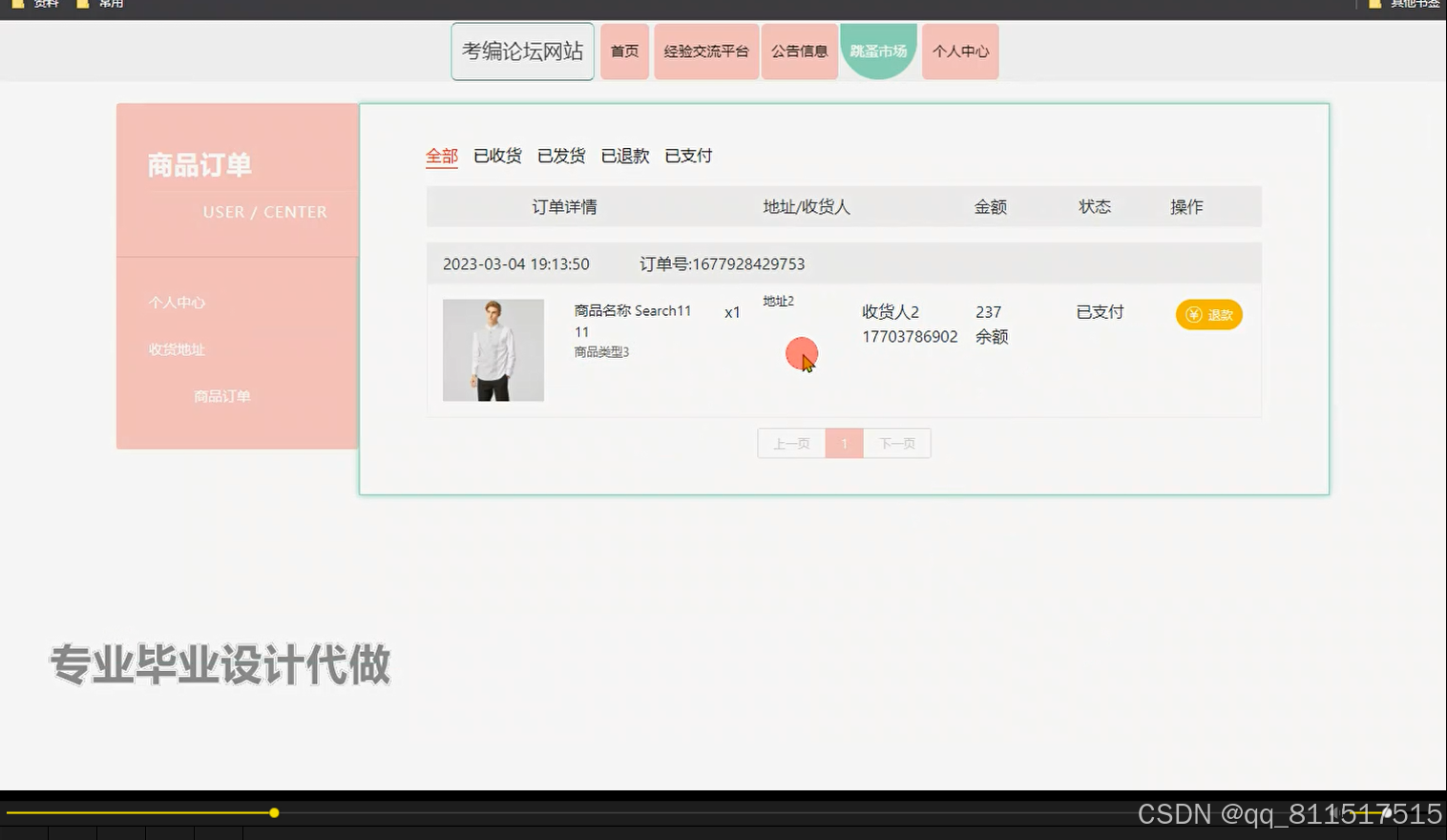Select the 已收货 order filter tab
1447x840 pixels.
[497, 156]
